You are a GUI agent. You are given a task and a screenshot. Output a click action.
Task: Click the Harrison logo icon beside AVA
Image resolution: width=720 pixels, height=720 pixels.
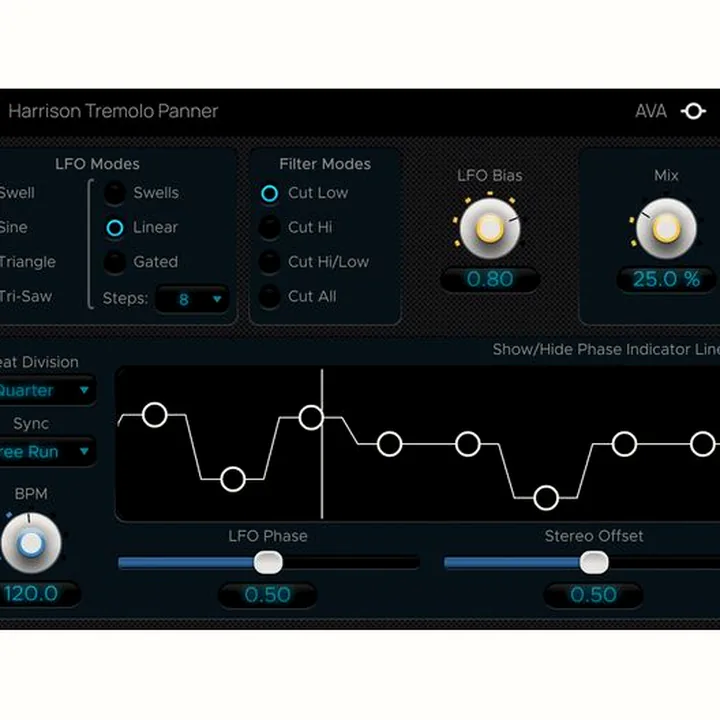[x=693, y=111]
